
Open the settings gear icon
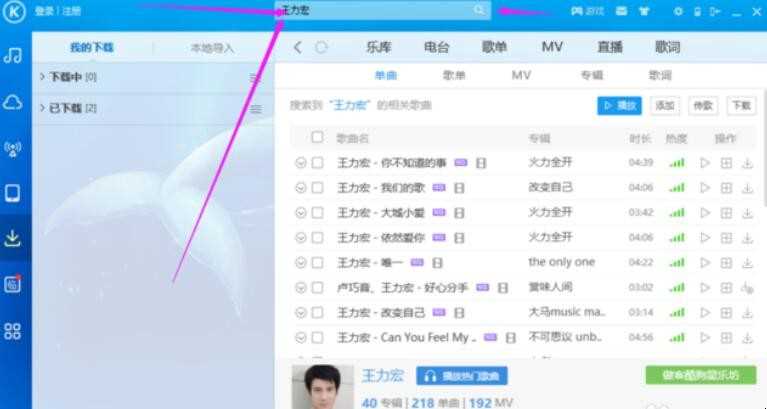click(678, 11)
